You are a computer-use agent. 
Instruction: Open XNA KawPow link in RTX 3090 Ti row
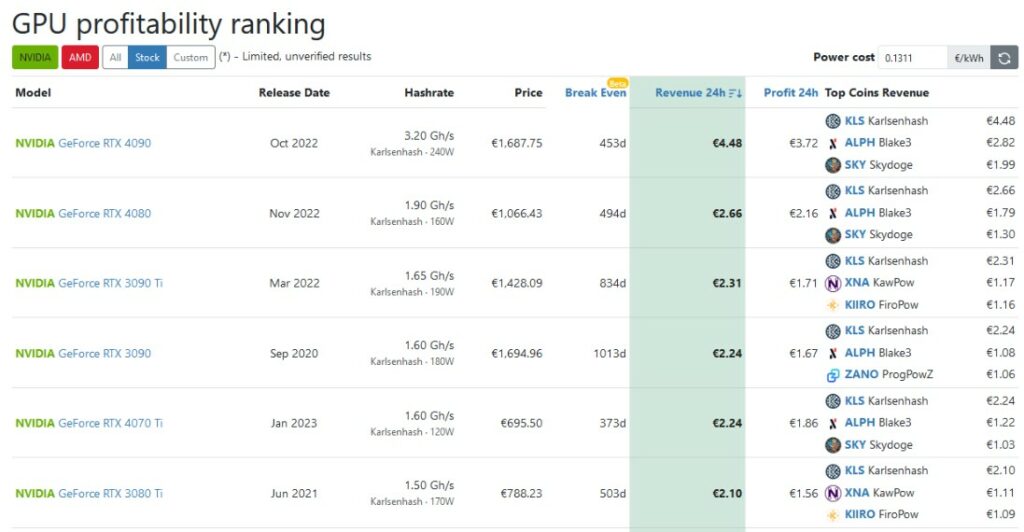879,283
